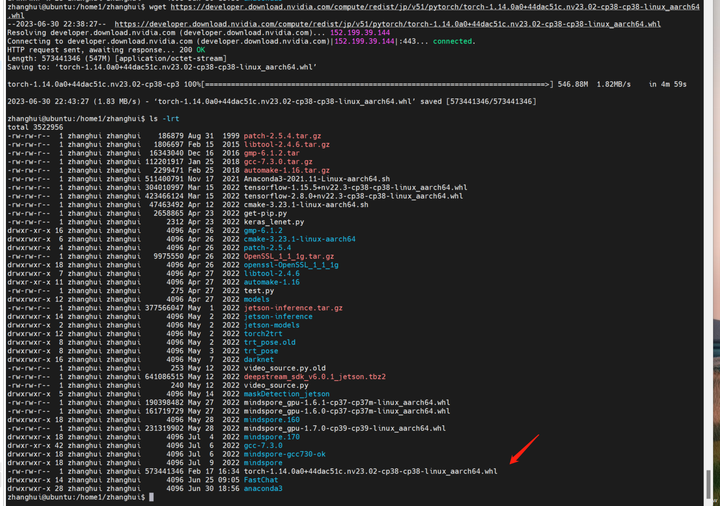Select file name patch-2.5.4.tar.gz
The width and height of the screenshot is (720, 506).
(282, 136)
